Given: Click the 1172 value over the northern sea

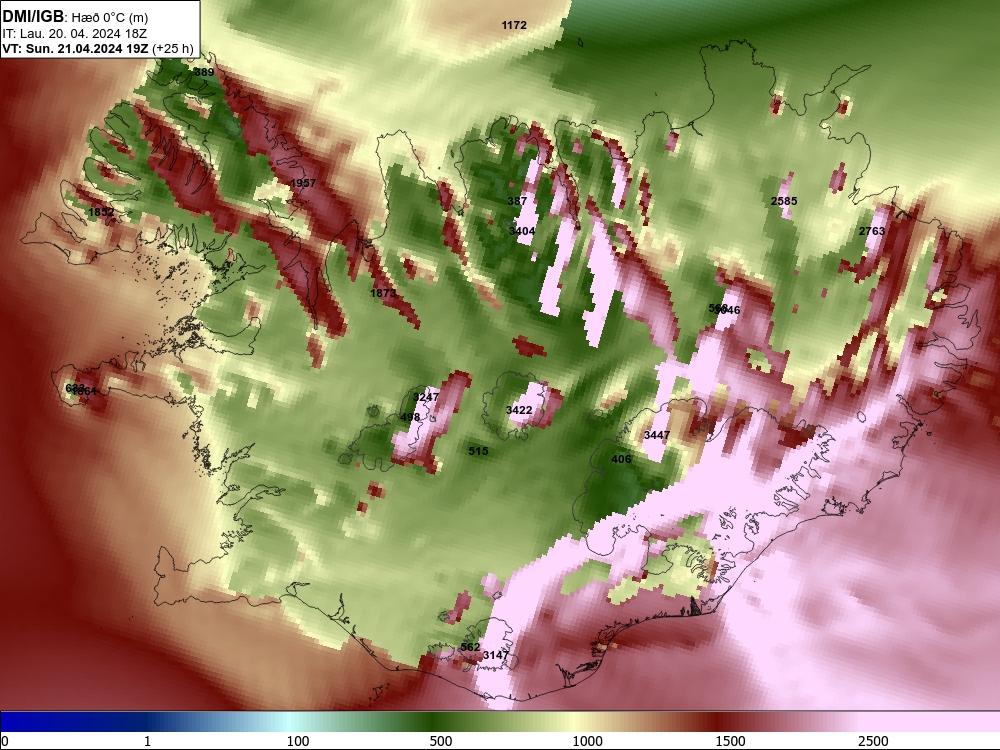Looking at the screenshot, I should [x=514, y=25].
